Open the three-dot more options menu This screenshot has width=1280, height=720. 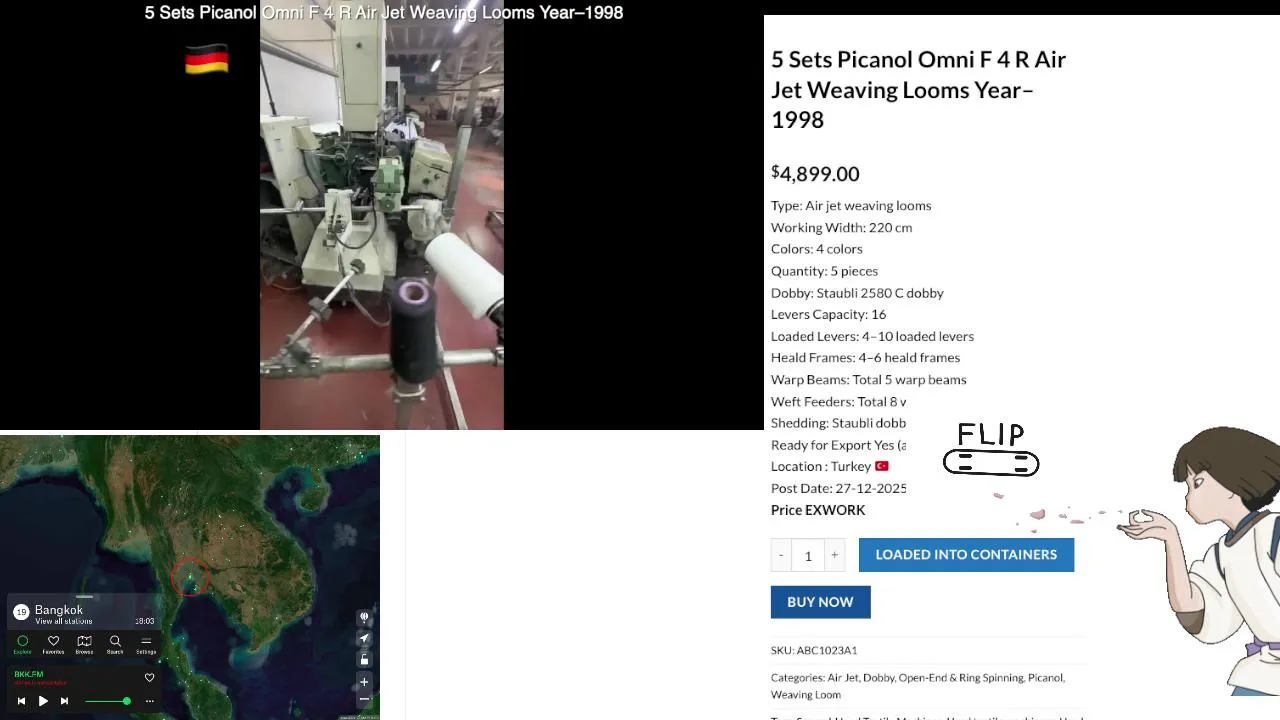point(150,701)
